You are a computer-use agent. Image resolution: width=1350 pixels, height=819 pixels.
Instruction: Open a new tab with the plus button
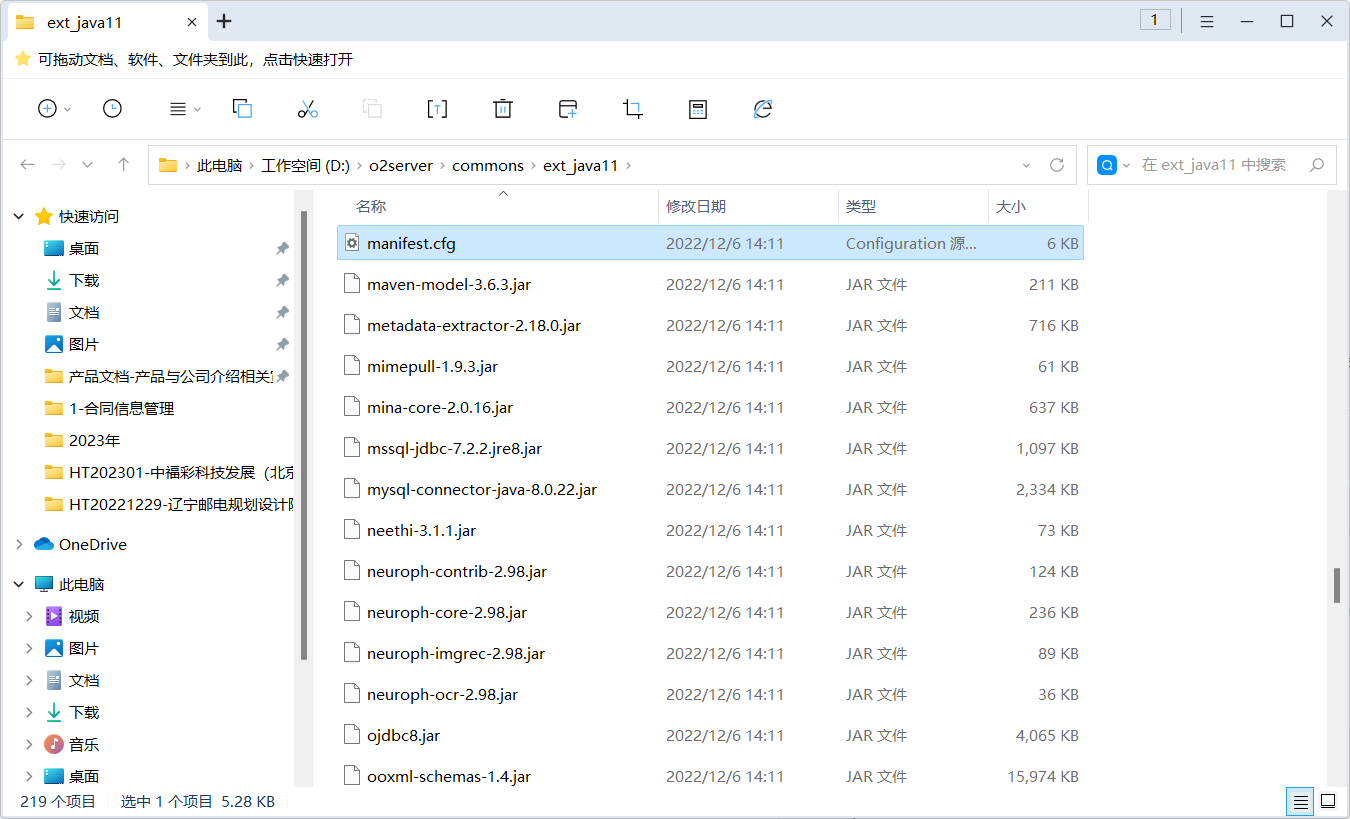tap(224, 21)
